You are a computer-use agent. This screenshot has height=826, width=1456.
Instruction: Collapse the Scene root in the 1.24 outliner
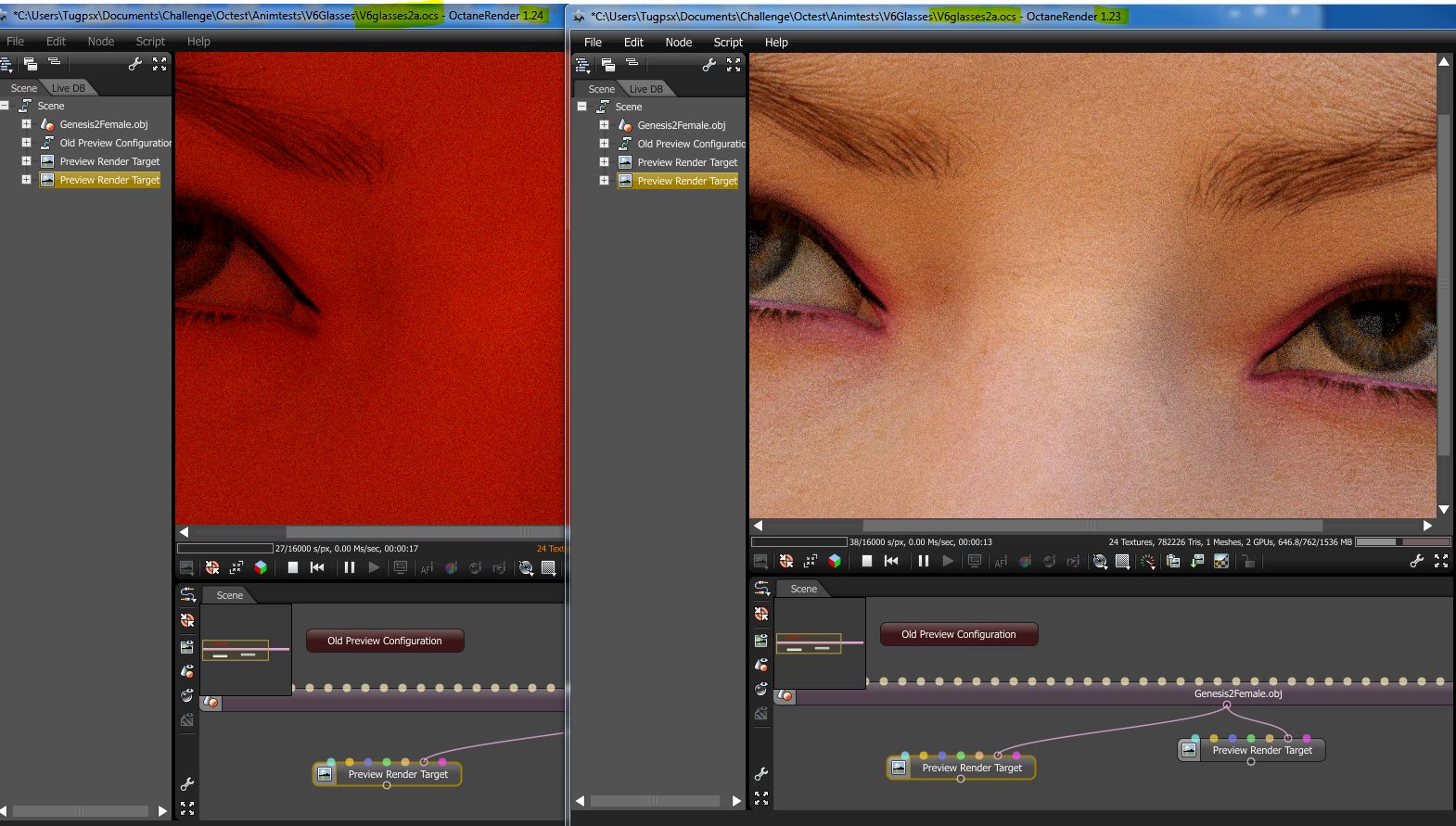5,106
